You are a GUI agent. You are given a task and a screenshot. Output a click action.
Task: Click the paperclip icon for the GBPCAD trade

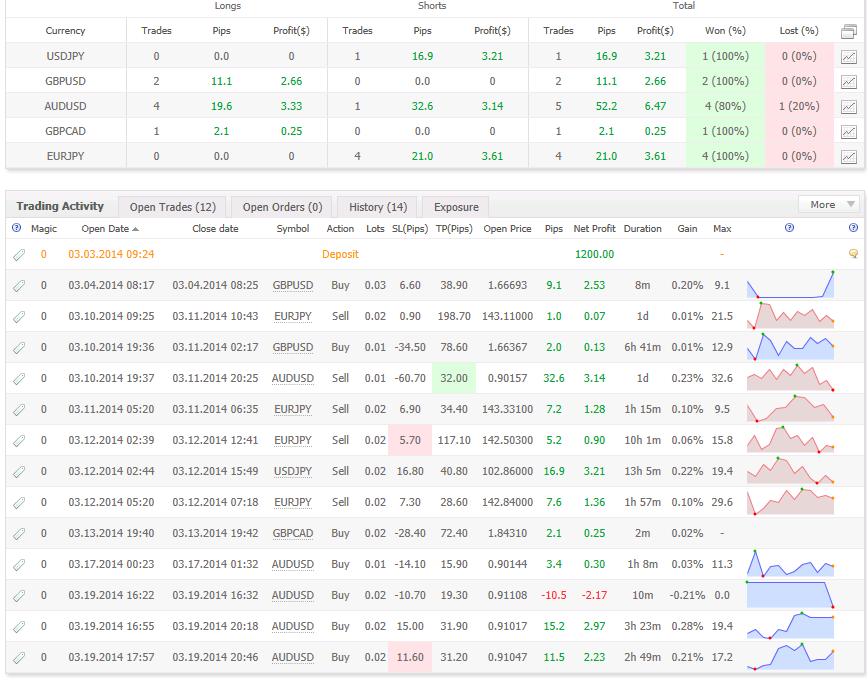coord(18,534)
